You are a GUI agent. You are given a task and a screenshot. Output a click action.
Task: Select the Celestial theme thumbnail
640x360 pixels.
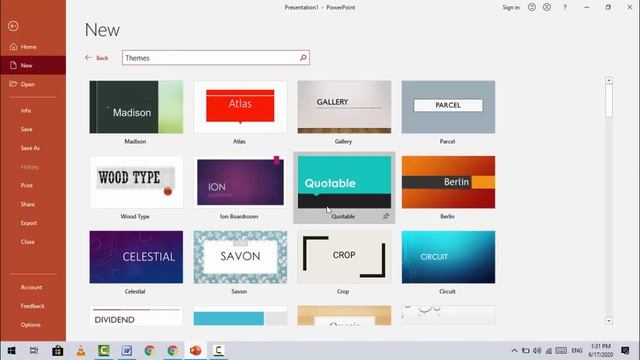click(136, 257)
